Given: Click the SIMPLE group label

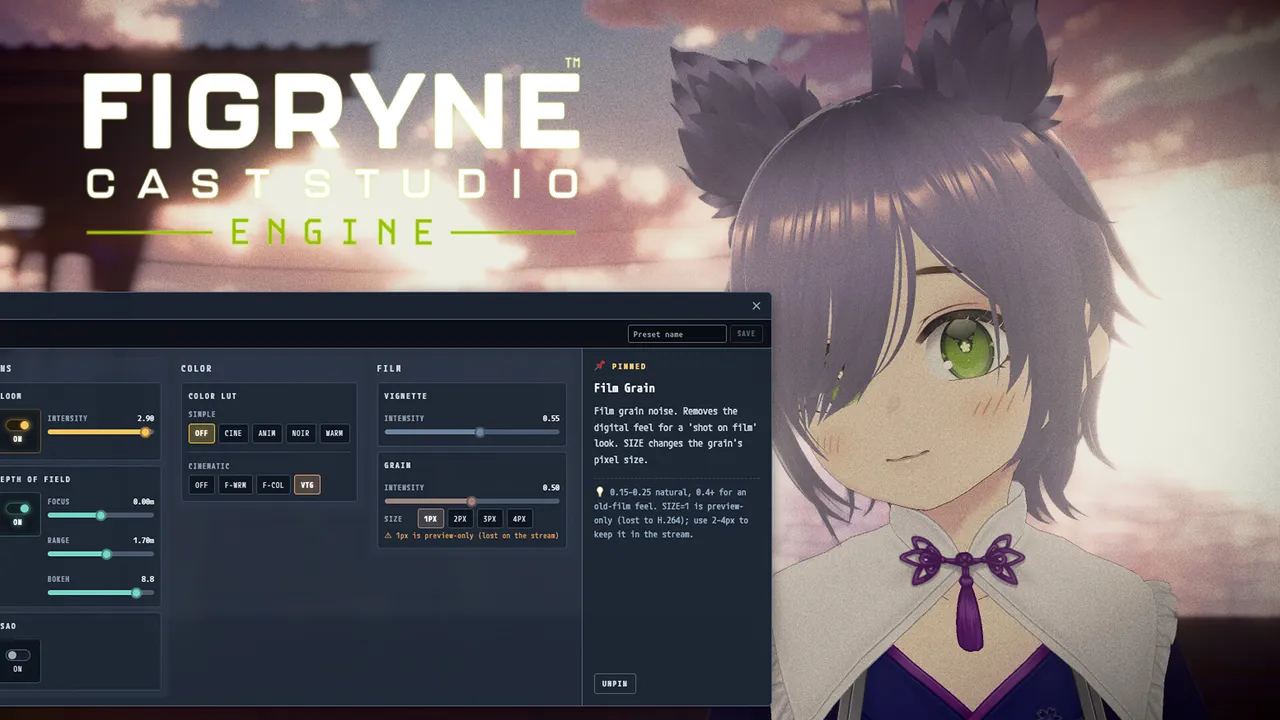Looking at the screenshot, I should click(x=202, y=414).
